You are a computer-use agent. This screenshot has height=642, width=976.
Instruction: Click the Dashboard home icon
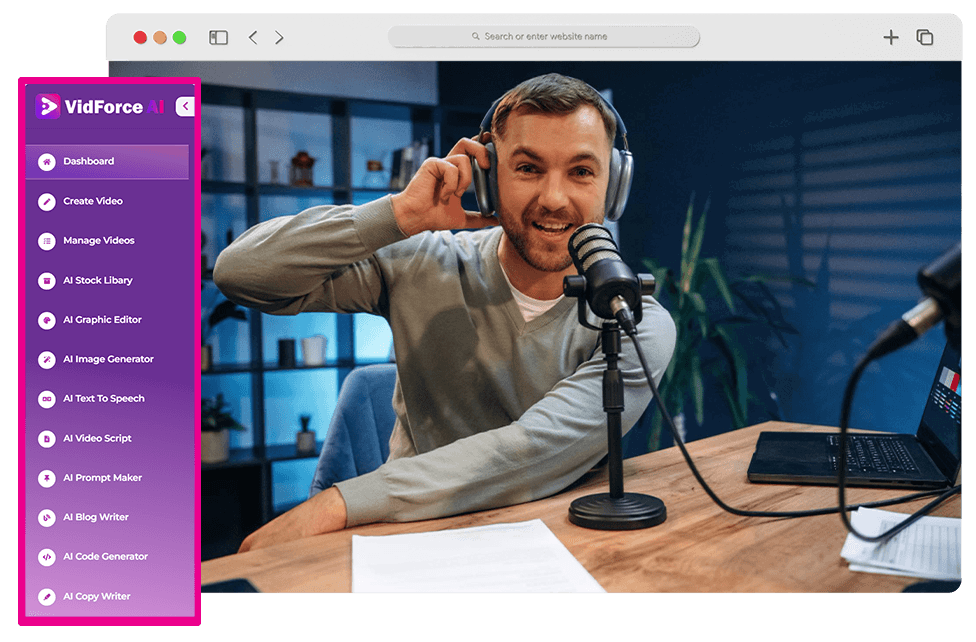46,162
